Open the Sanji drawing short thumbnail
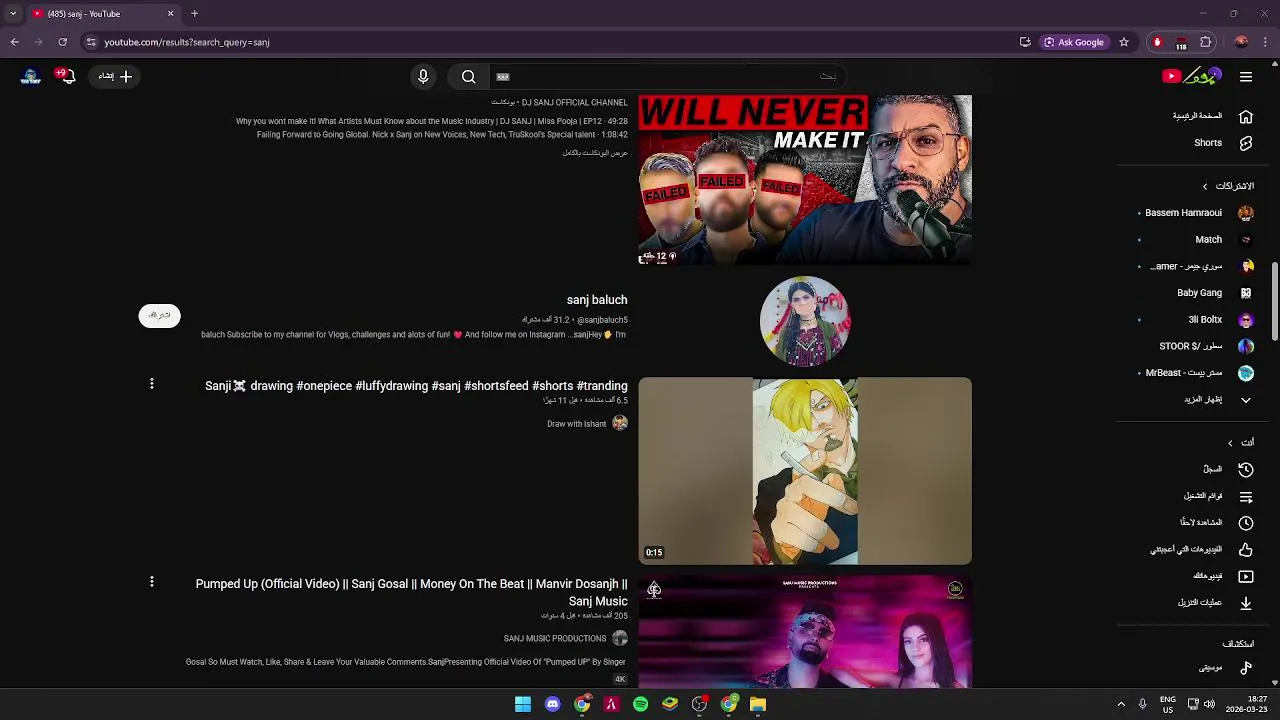Screen dimensions: 1280x720 click(x=805, y=471)
